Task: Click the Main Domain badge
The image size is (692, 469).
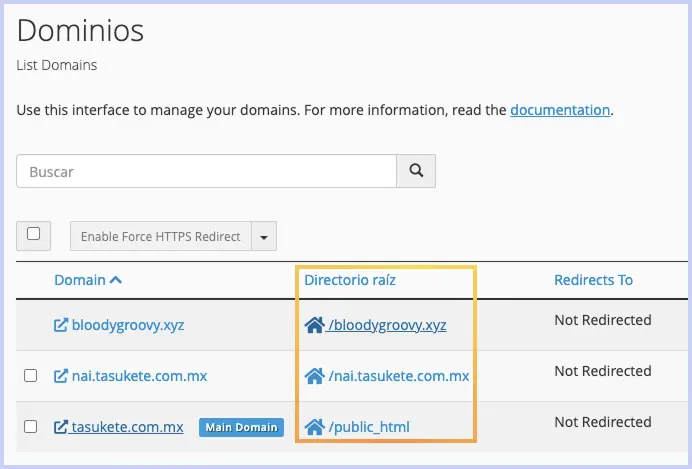Action: coord(241,427)
